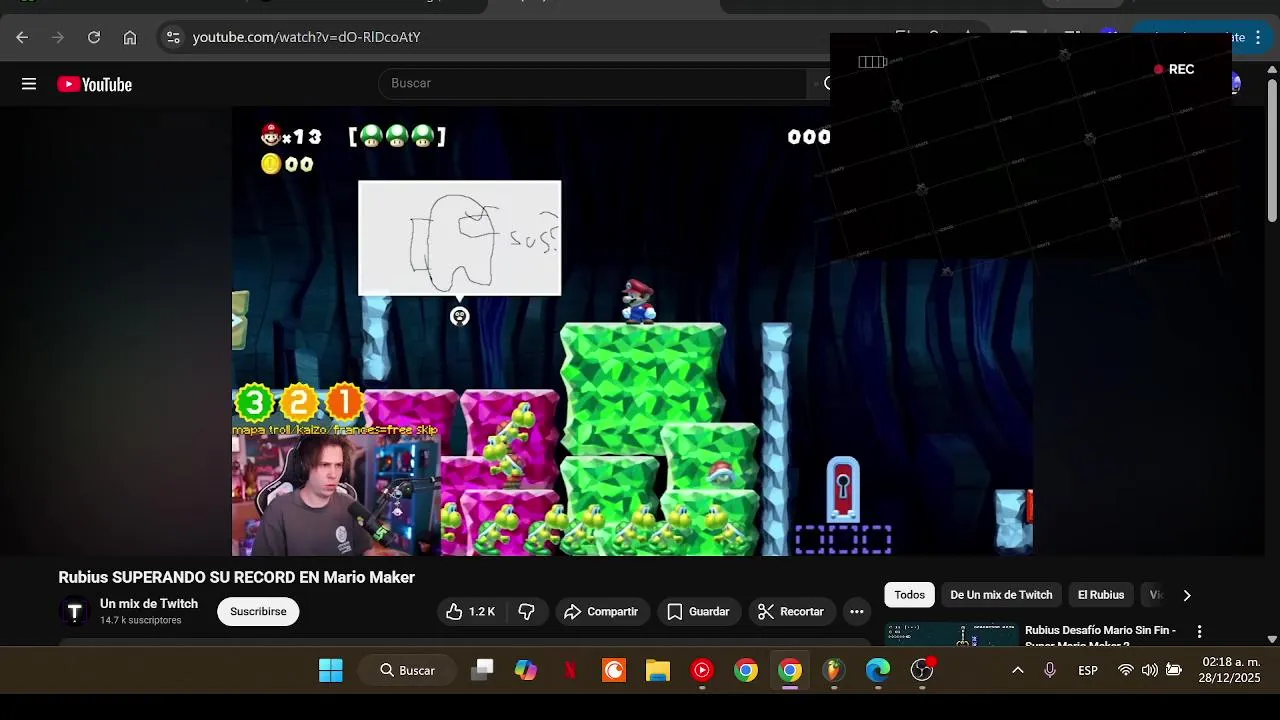Select the Todos filter chip
This screenshot has width=1280, height=720.
[910, 595]
